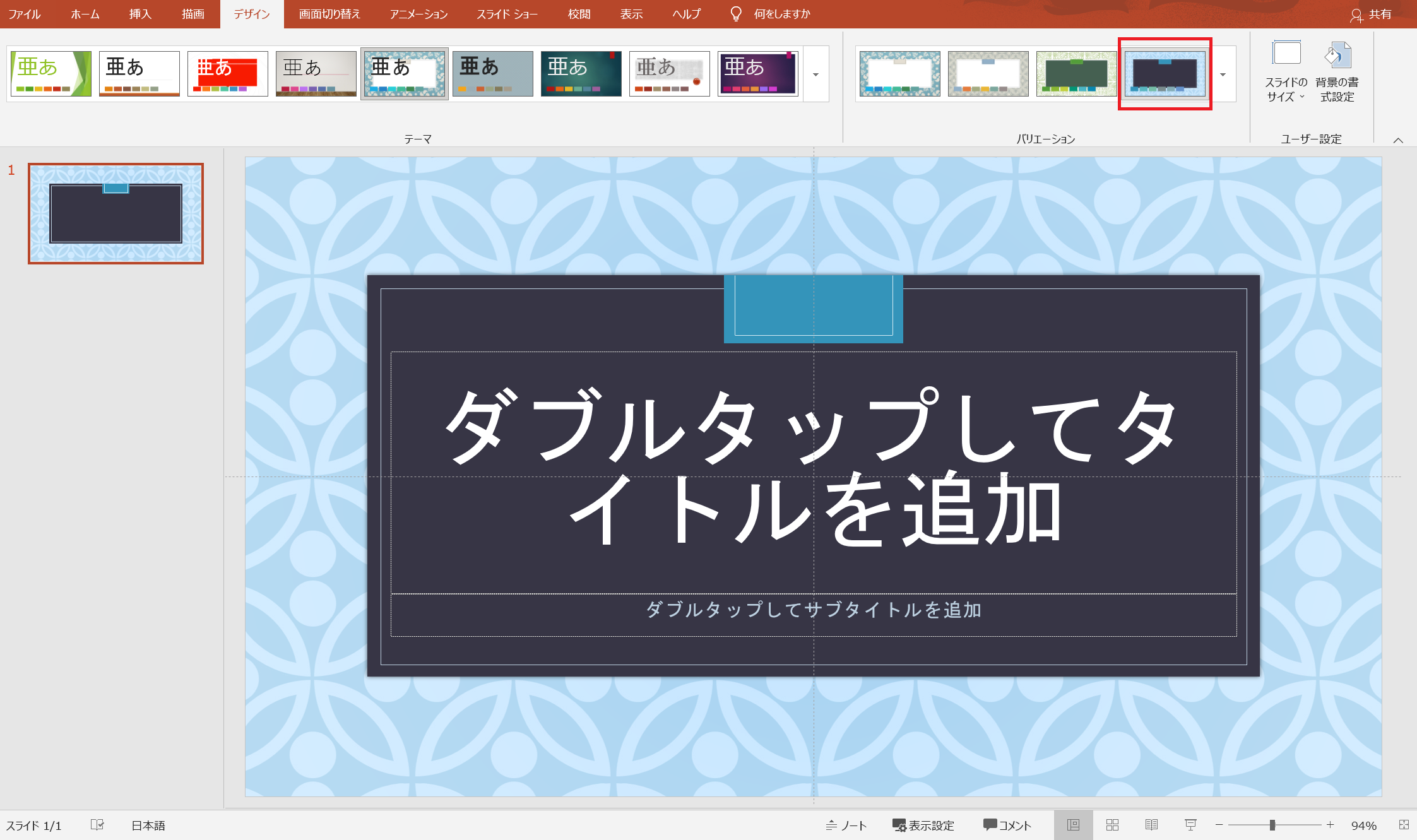
Task: Expand the themes gallery dropdown
Action: (816, 74)
